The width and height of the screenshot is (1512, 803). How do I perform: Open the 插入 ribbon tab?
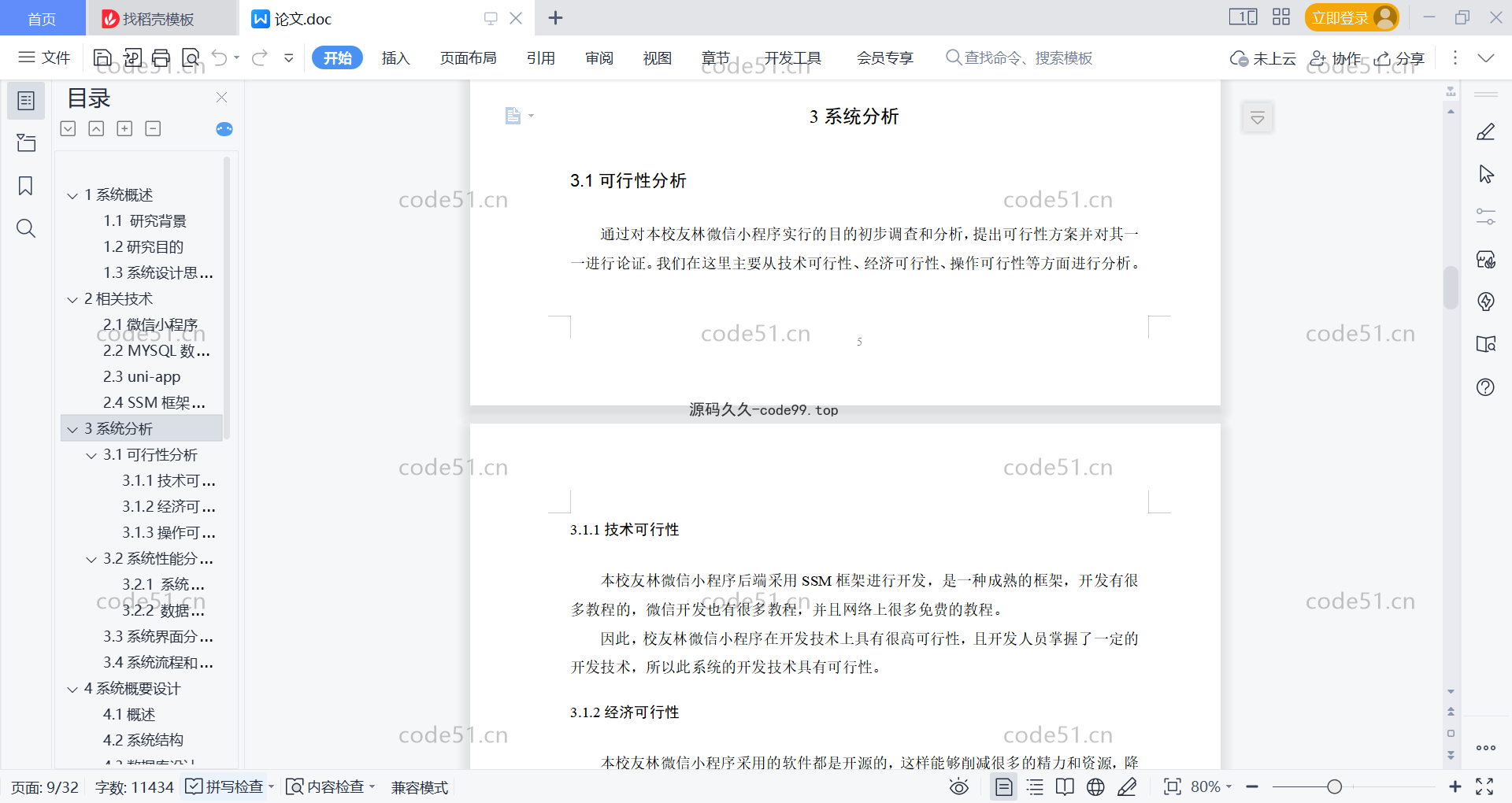pos(395,57)
